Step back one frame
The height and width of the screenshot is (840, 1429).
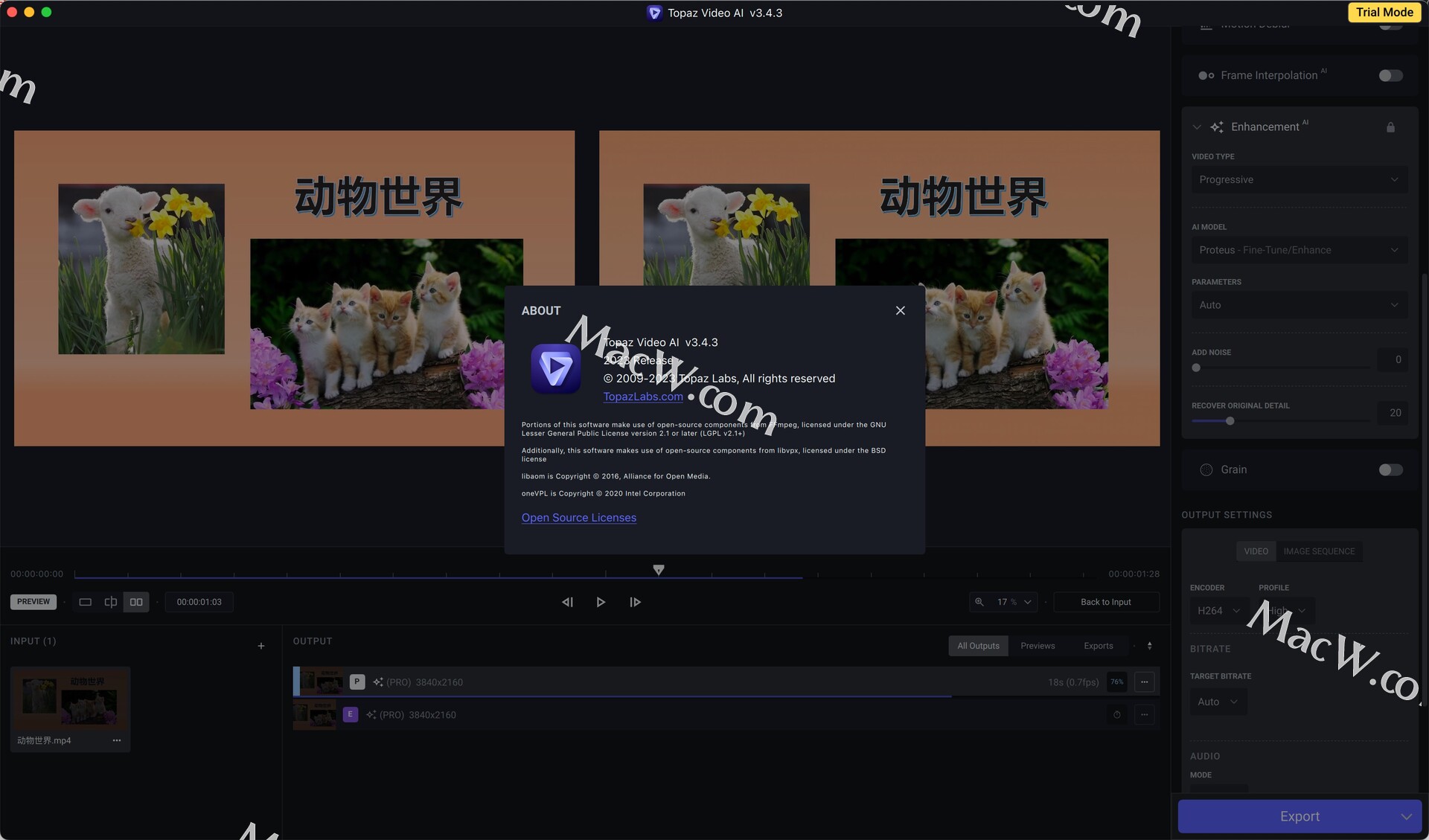coord(567,602)
